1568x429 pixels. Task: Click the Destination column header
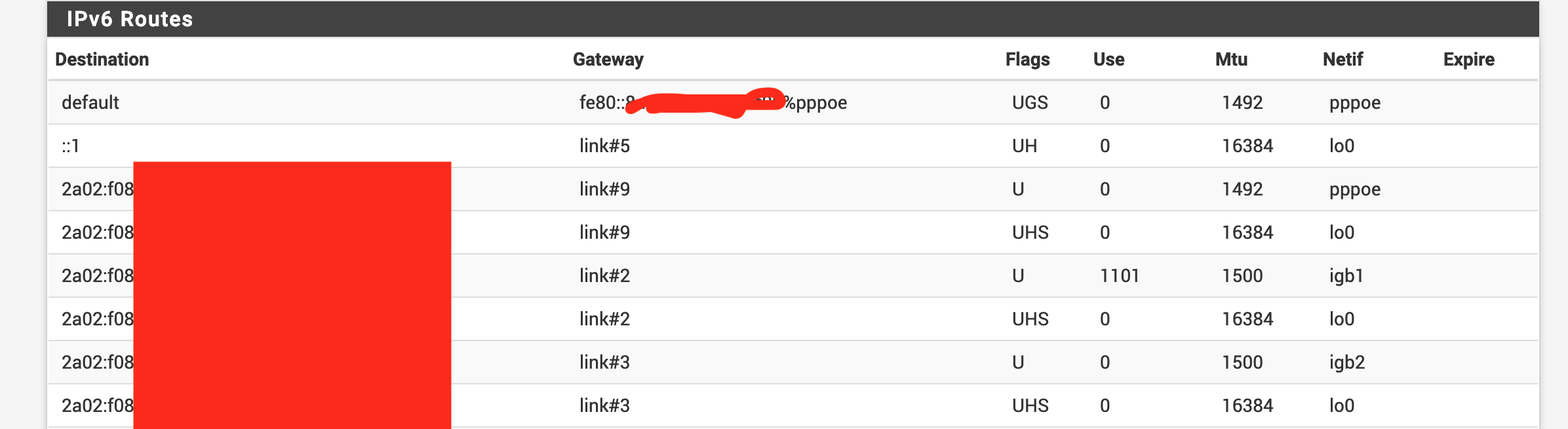point(102,60)
